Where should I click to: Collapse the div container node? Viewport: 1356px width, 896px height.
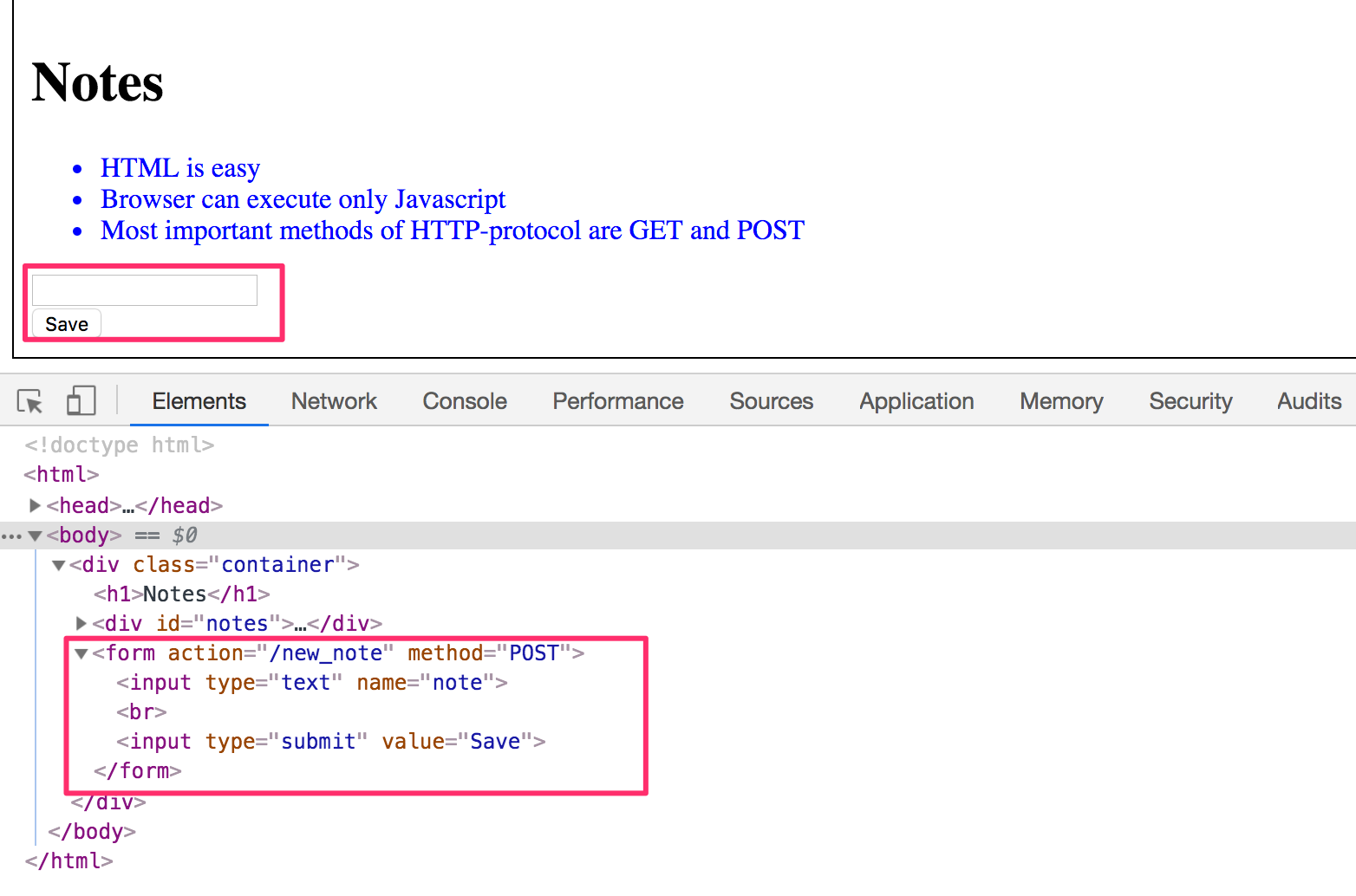[x=59, y=566]
